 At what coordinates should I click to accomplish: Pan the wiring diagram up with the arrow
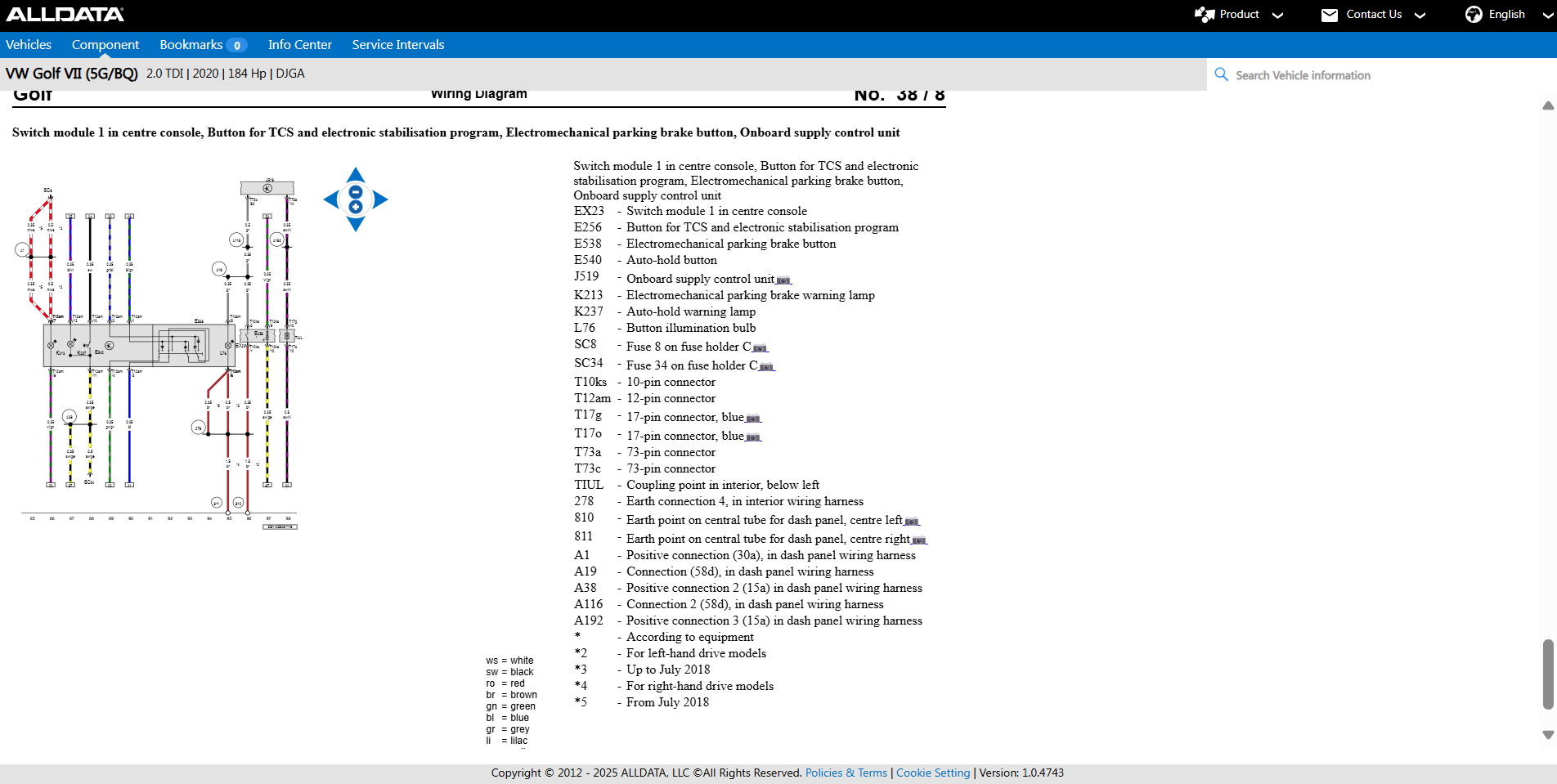coord(355,174)
